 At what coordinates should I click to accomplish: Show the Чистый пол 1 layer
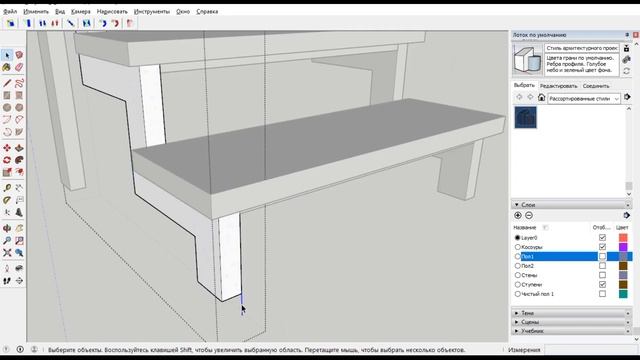[602, 294]
